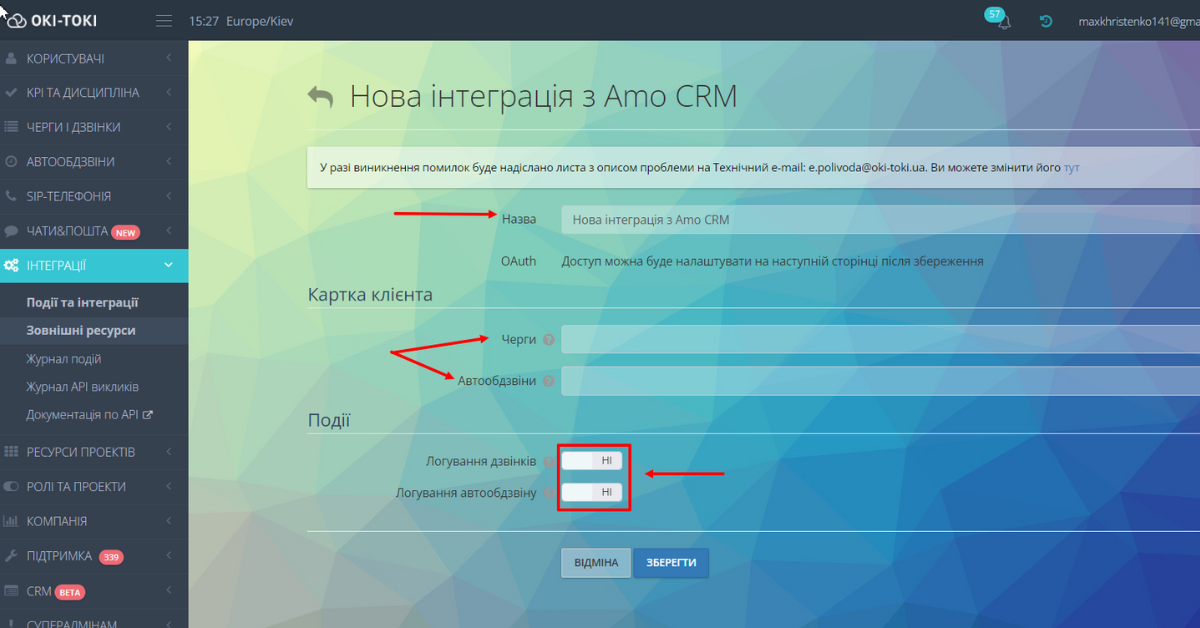Open CRM beta menu section
1200x628 pixels.
[x=94, y=591]
